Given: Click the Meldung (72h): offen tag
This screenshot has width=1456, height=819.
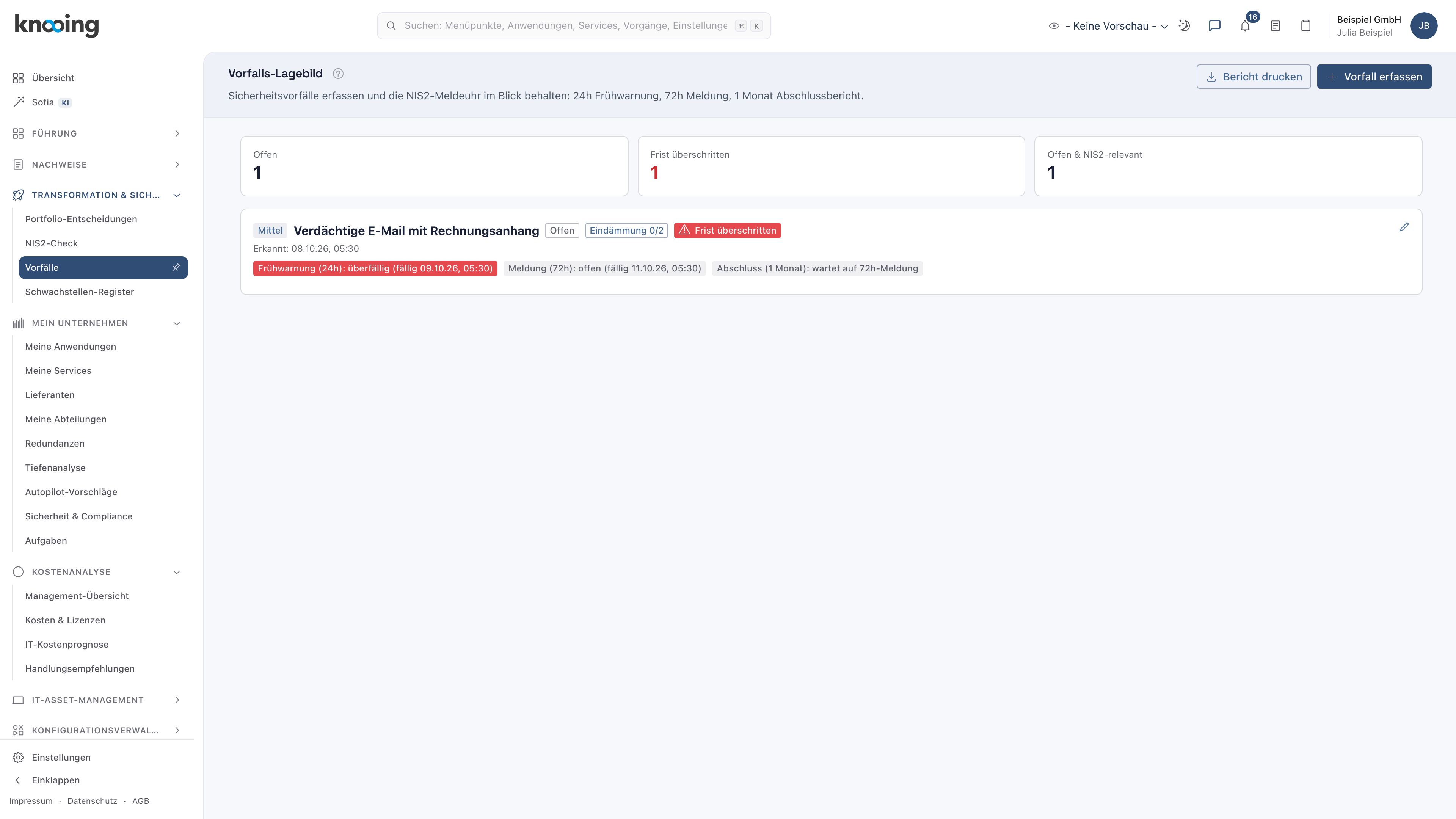Looking at the screenshot, I should [x=604, y=268].
